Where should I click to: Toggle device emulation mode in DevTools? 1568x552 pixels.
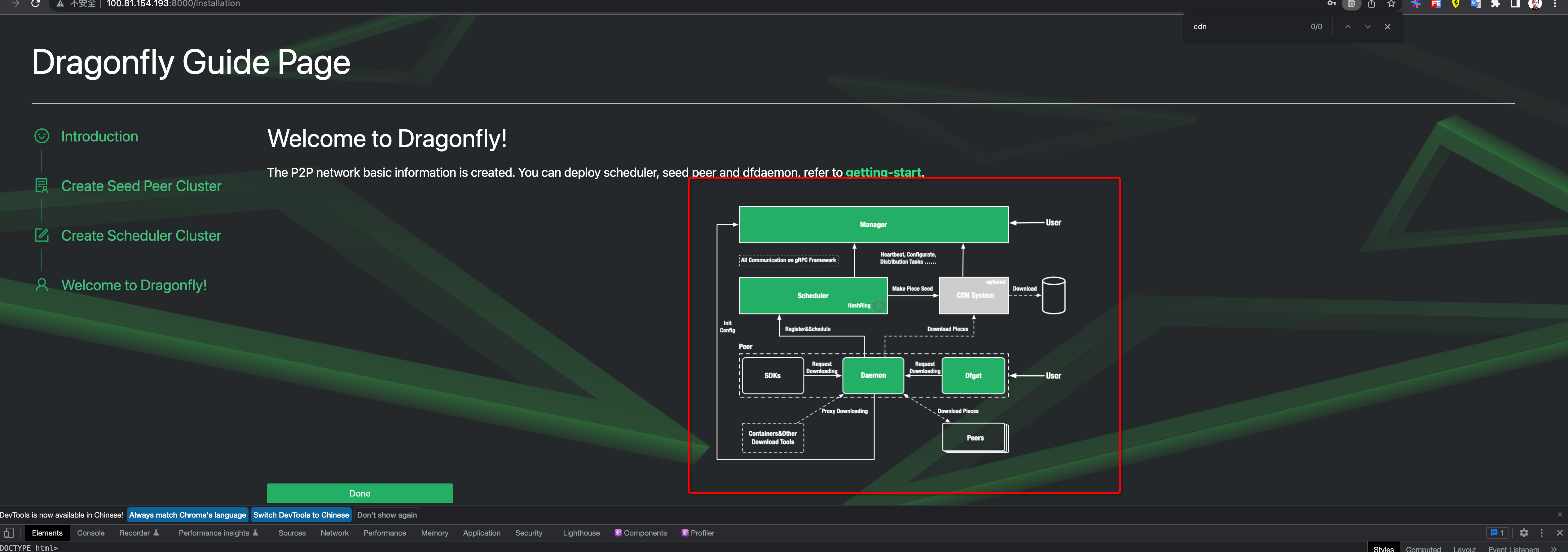click(x=9, y=532)
